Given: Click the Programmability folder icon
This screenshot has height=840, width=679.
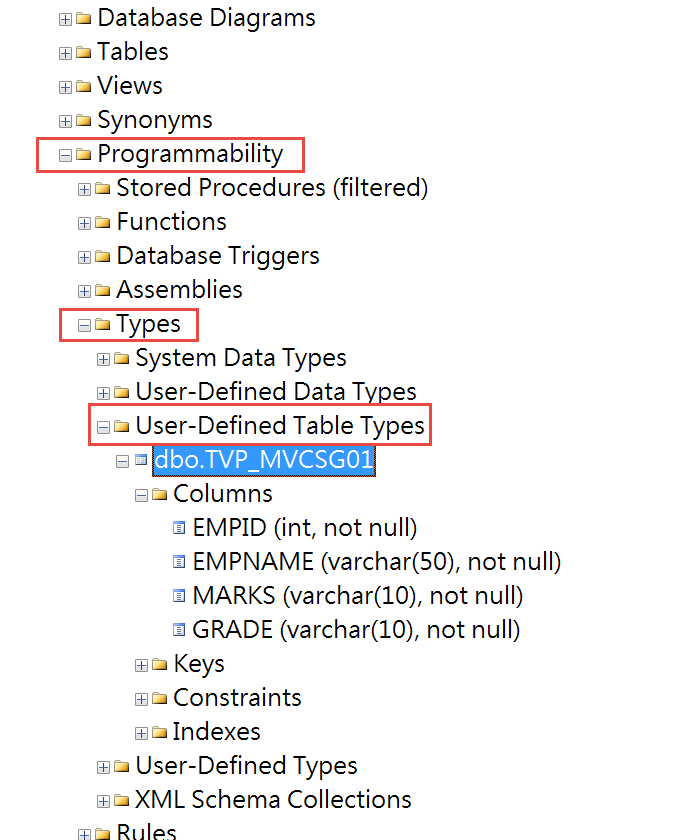Looking at the screenshot, I should (x=84, y=155).
